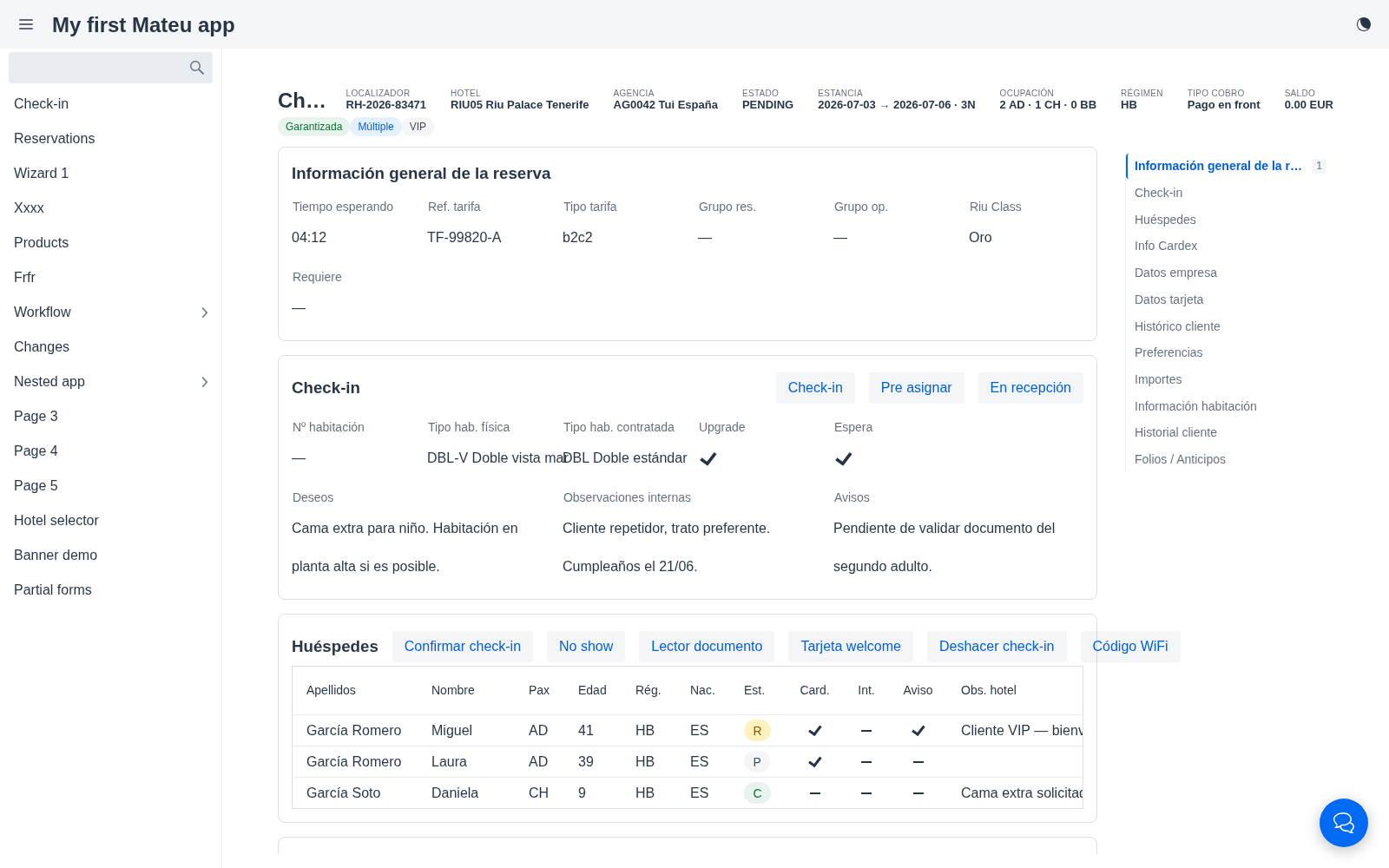
Task: Go to Page 5
Action: [110, 486]
